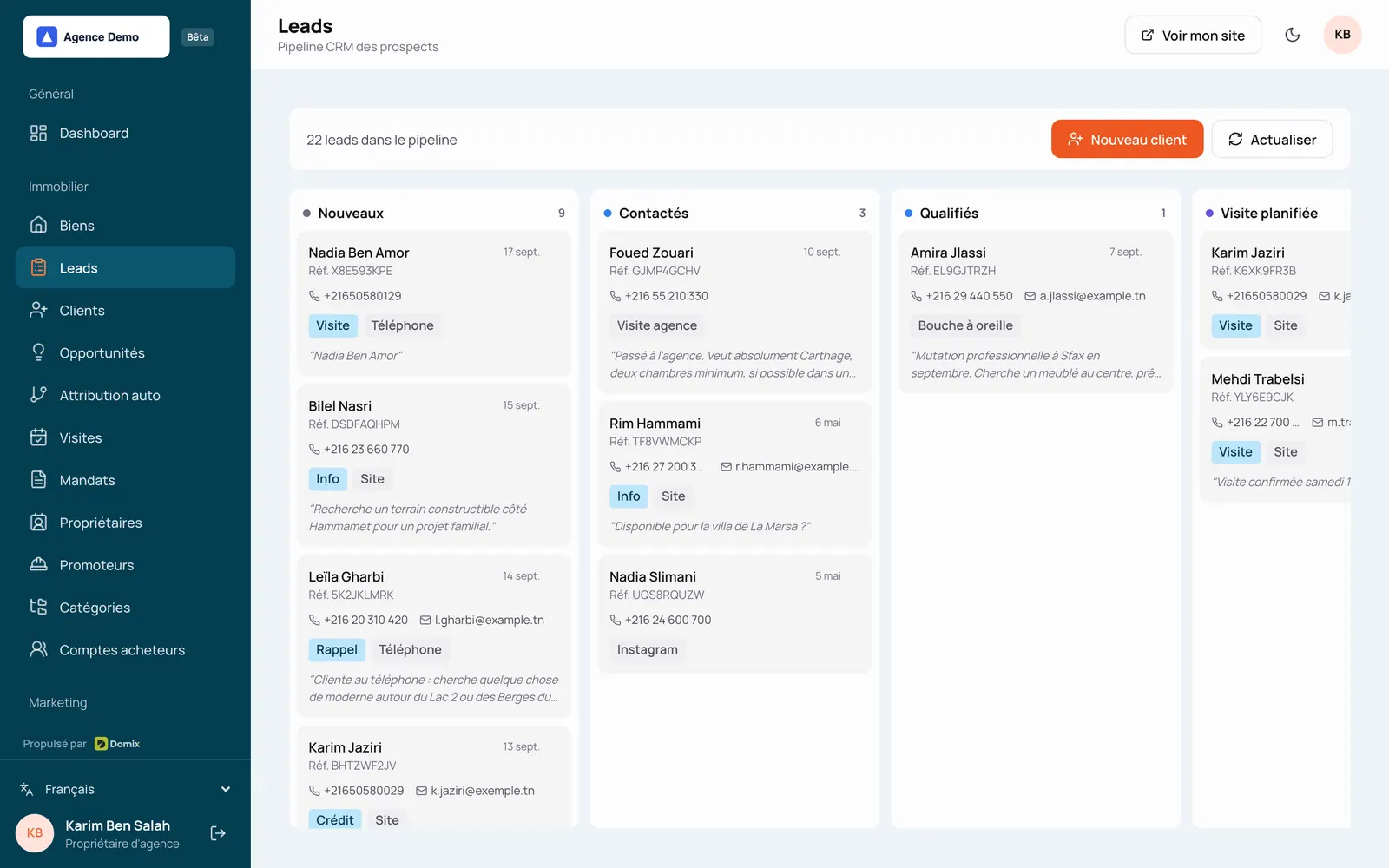This screenshot has height=868, width=1389.
Task: Click the Agence Demo logo icon
Action: pyautogui.click(x=47, y=36)
